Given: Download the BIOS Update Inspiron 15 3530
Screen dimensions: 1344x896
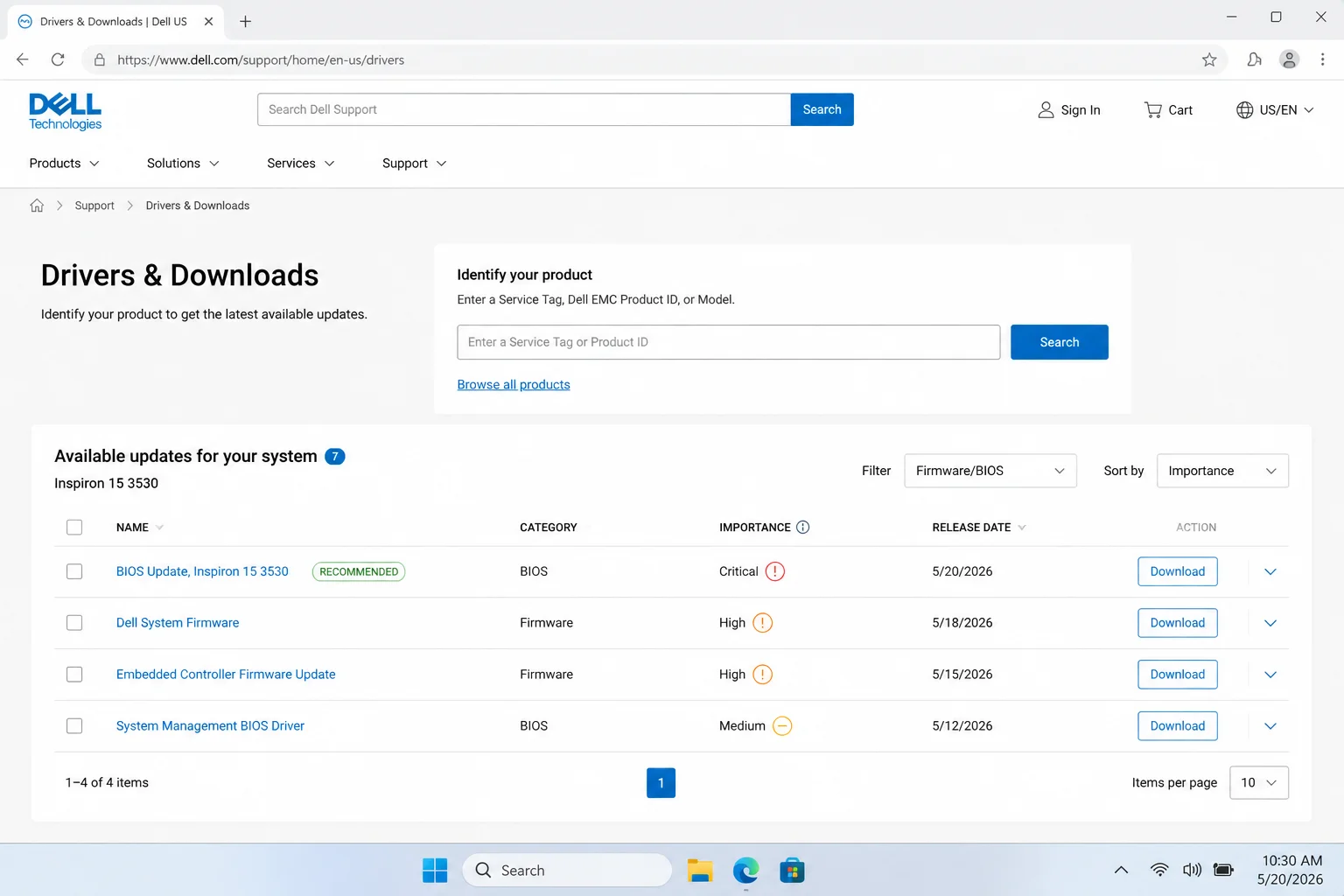Looking at the screenshot, I should (1177, 571).
